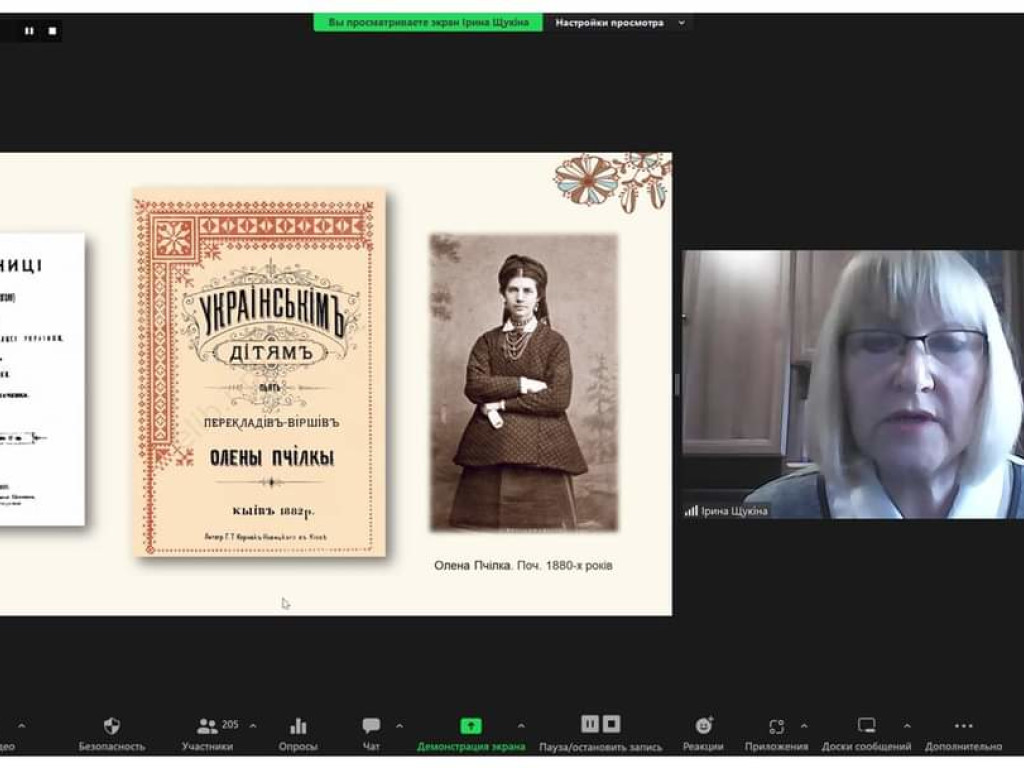Screen dimensions: 1024x768
Task: Open the Реакции emoji icon
Action: click(x=703, y=726)
